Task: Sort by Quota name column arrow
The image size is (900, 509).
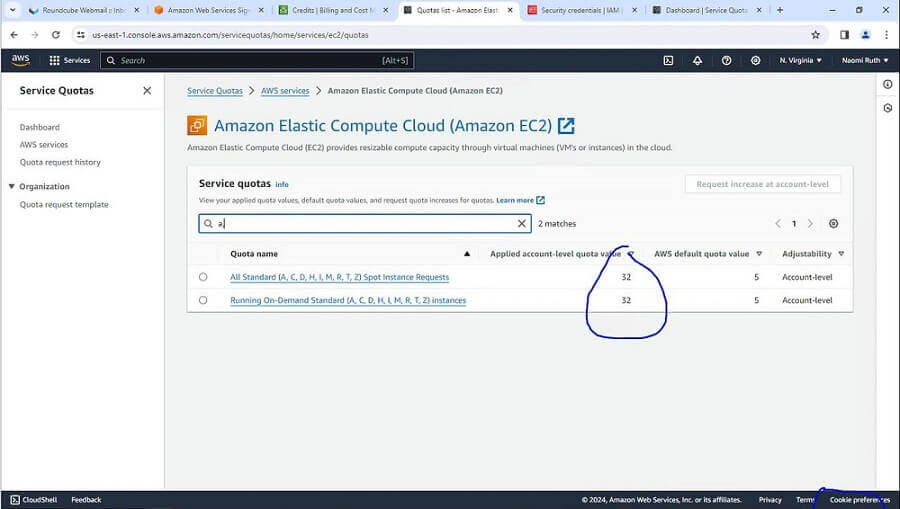Action: point(467,254)
